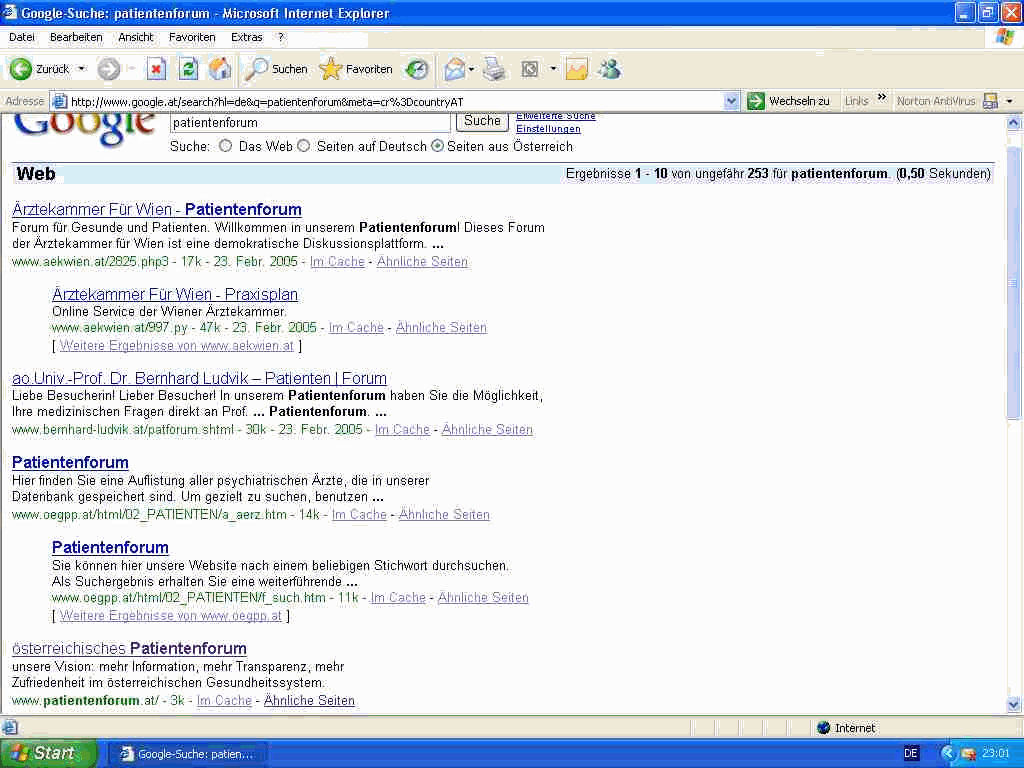Click the Google logo
1024x768 pixels.
(x=84, y=129)
